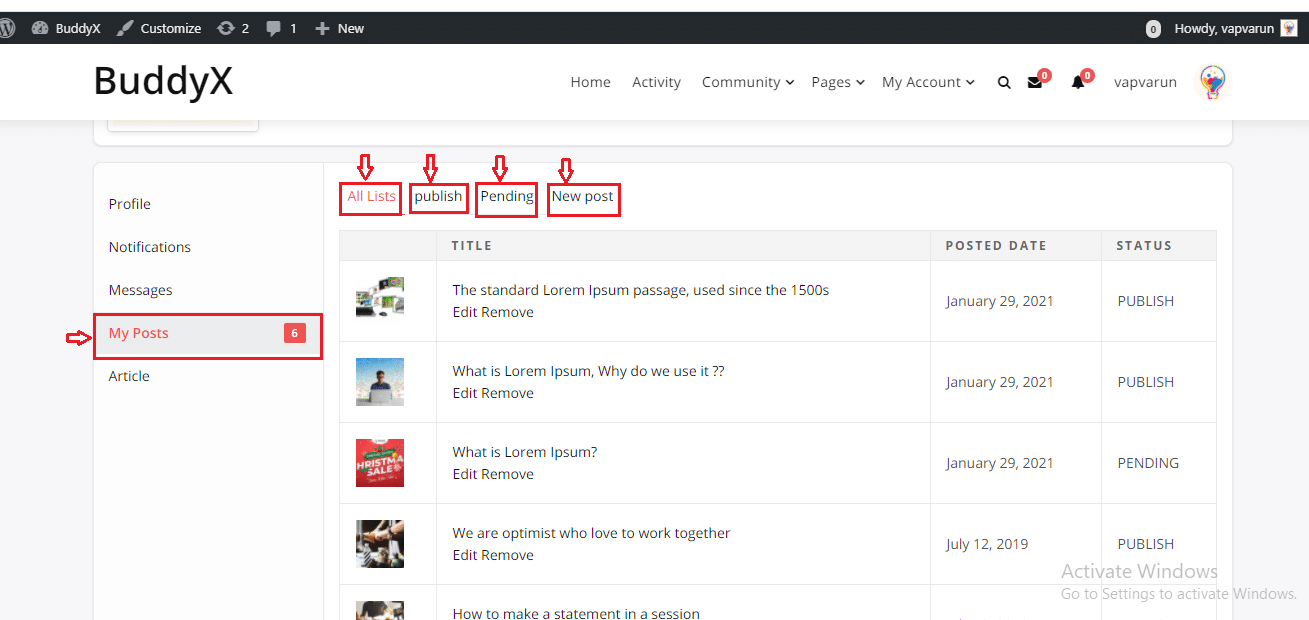1309x620 pixels.
Task: Click Edit under the standard Lorem Ipsum post
Action: click(465, 312)
